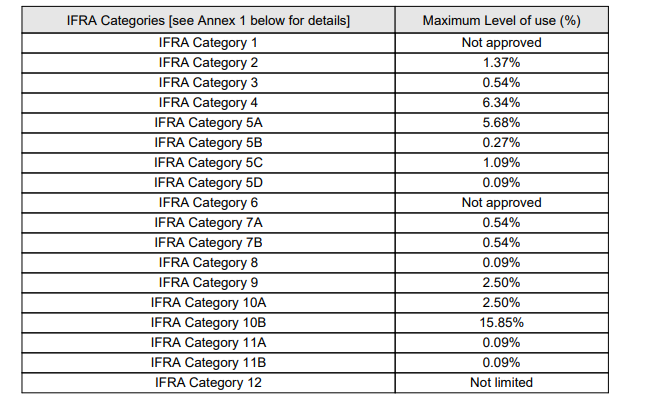Select the "IFRA Category 5C" cell

pyautogui.click(x=208, y=163)
